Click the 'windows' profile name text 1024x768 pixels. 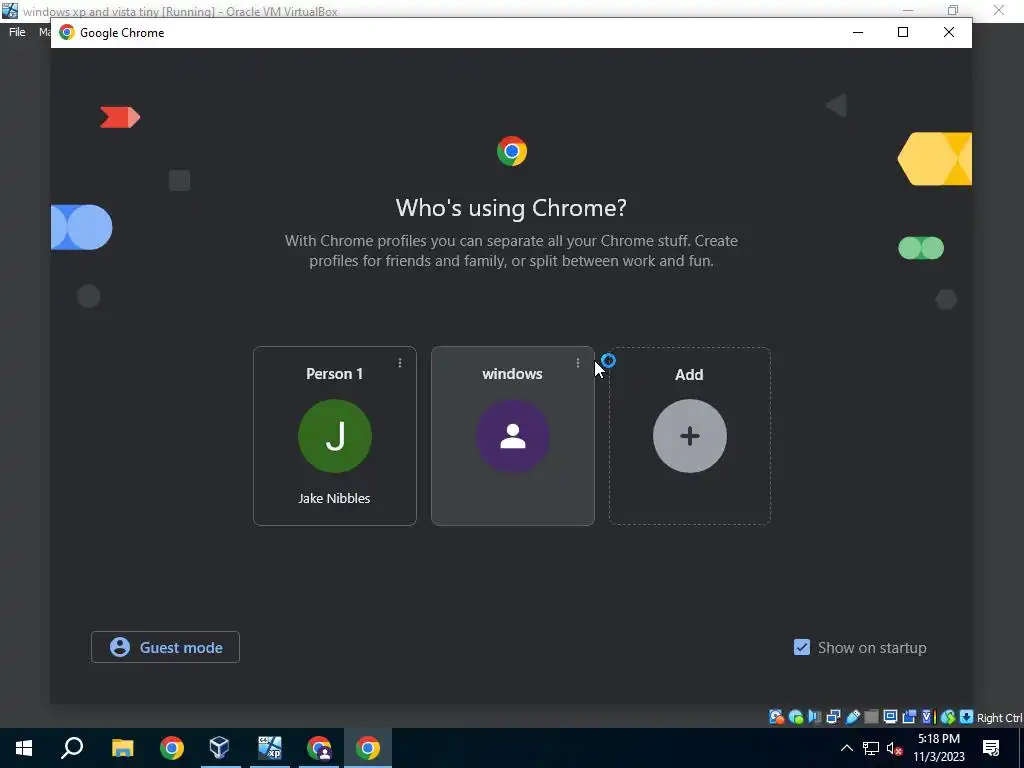512,374
